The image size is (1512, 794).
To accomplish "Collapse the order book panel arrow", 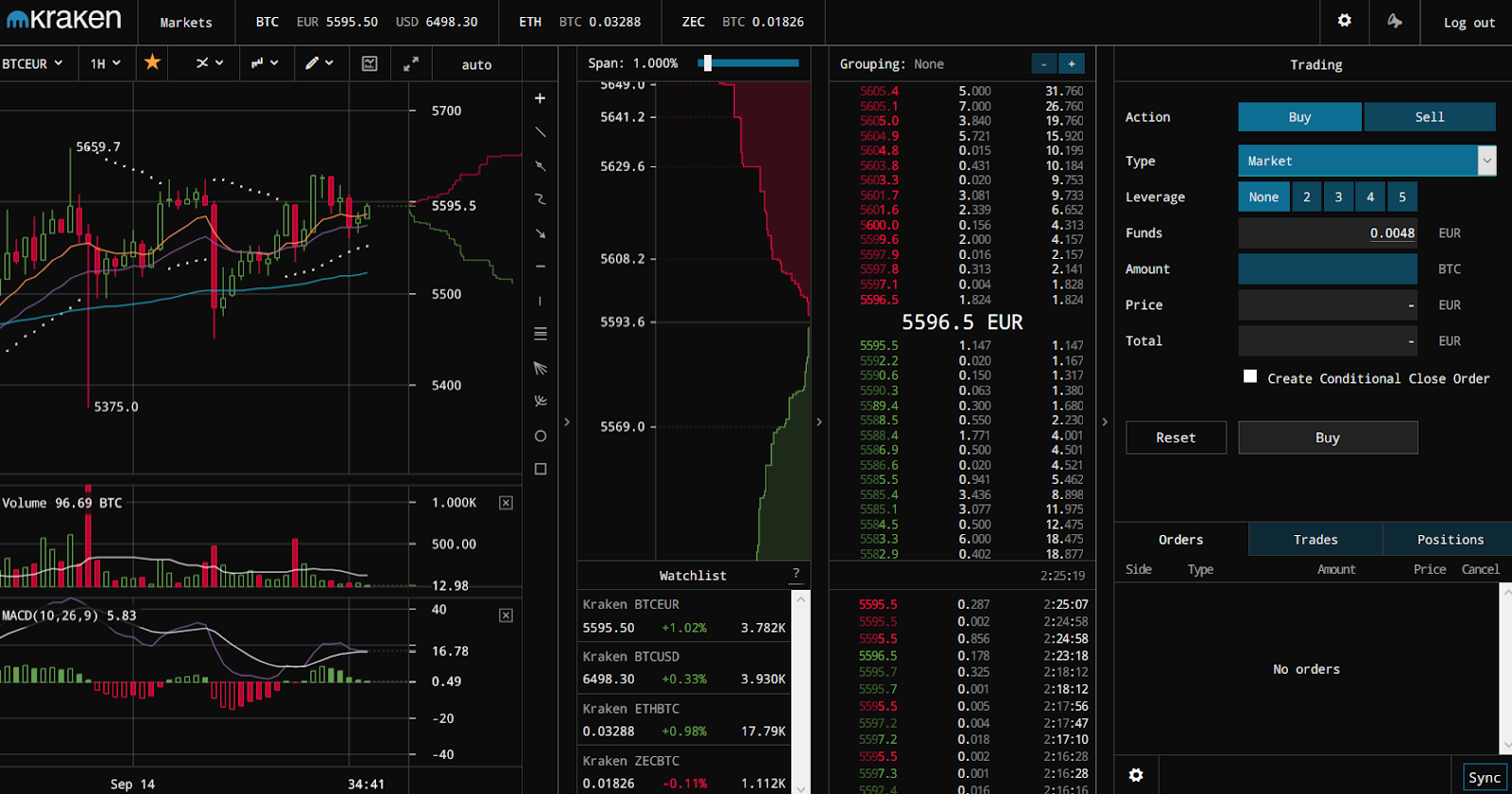I will pyautogui.click(x=1105, y=422).
